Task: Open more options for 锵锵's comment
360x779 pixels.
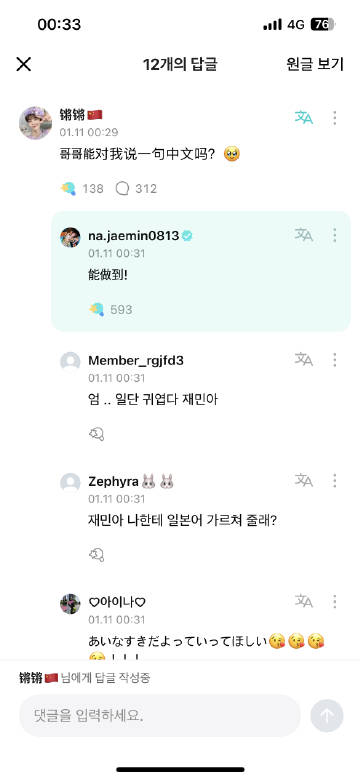Action: 335,118
